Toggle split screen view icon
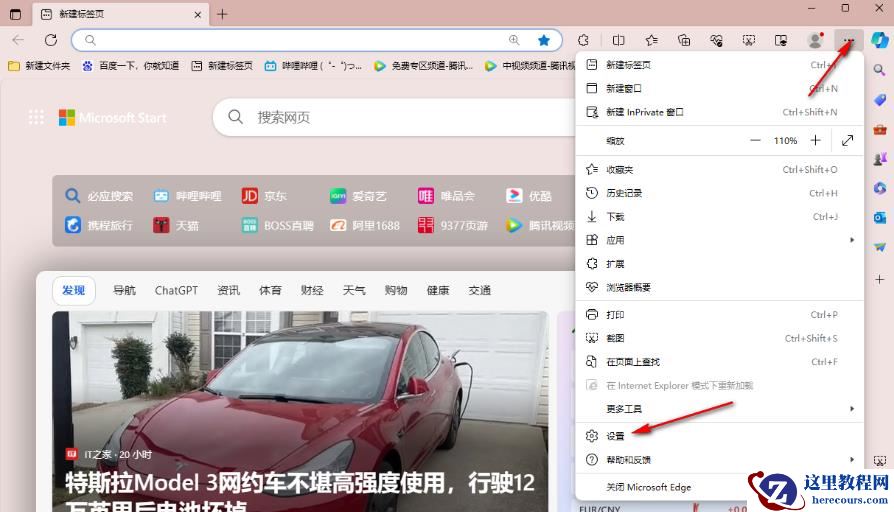Viewport: 894px width, 512px height. coord(618,40)
